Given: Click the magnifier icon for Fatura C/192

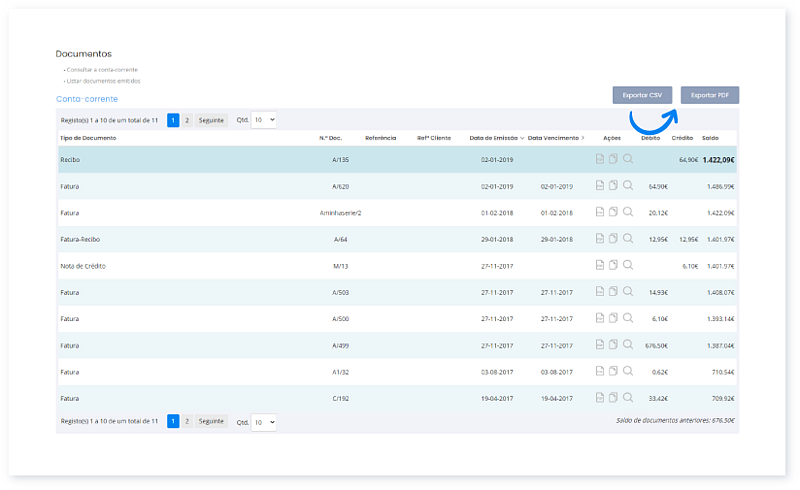Looking at the screenshot, I should pyautogui.click(x=628, y=397).
